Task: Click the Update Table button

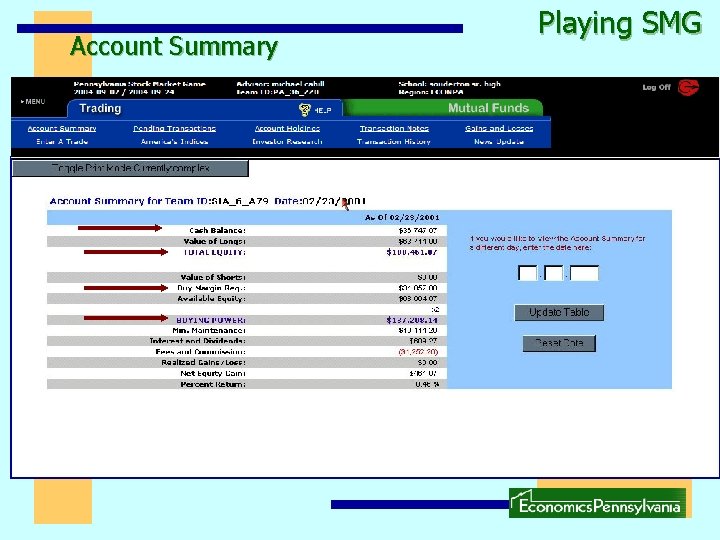Action: click(x=559, y=312)
